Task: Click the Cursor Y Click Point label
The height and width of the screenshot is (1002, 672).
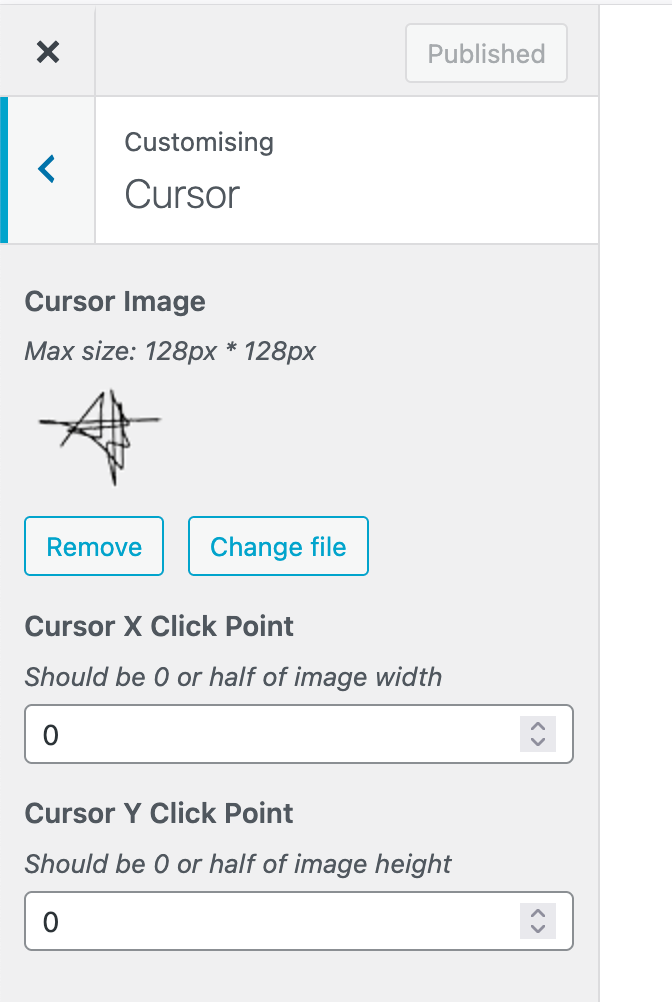Action: click(x=159, y=813)
